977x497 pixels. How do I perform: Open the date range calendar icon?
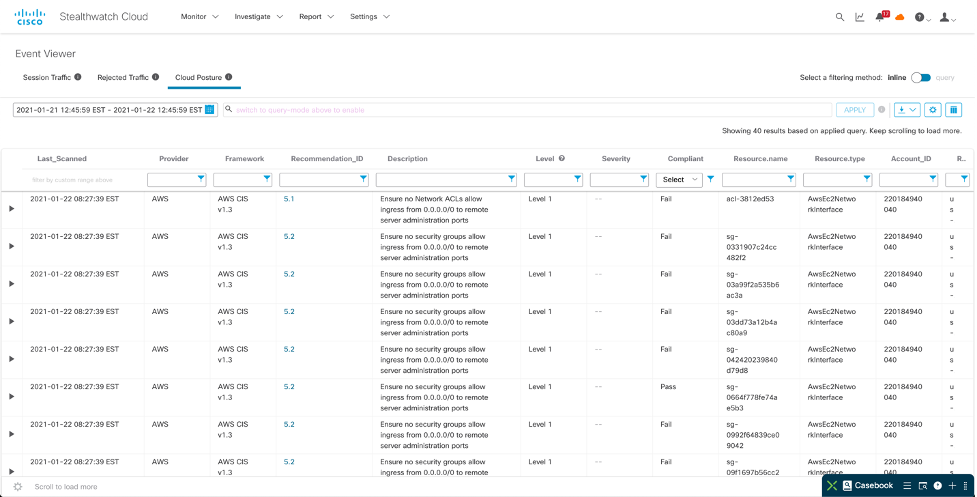point(210,110)
